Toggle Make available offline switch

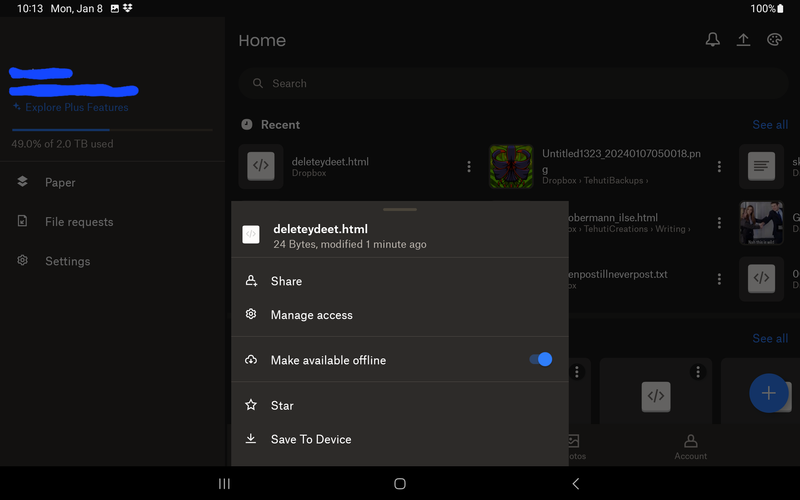(x=540, y=360)
